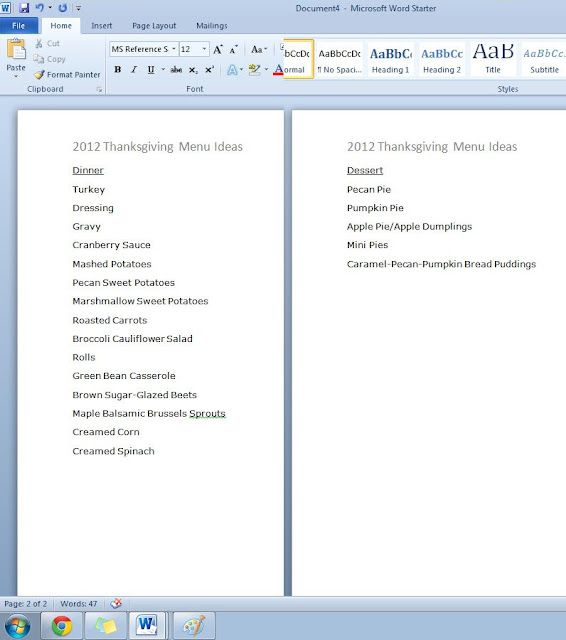The image size is (566, 640).
Task: Switch to the Page Layout tab
Action: coord(154,26)
